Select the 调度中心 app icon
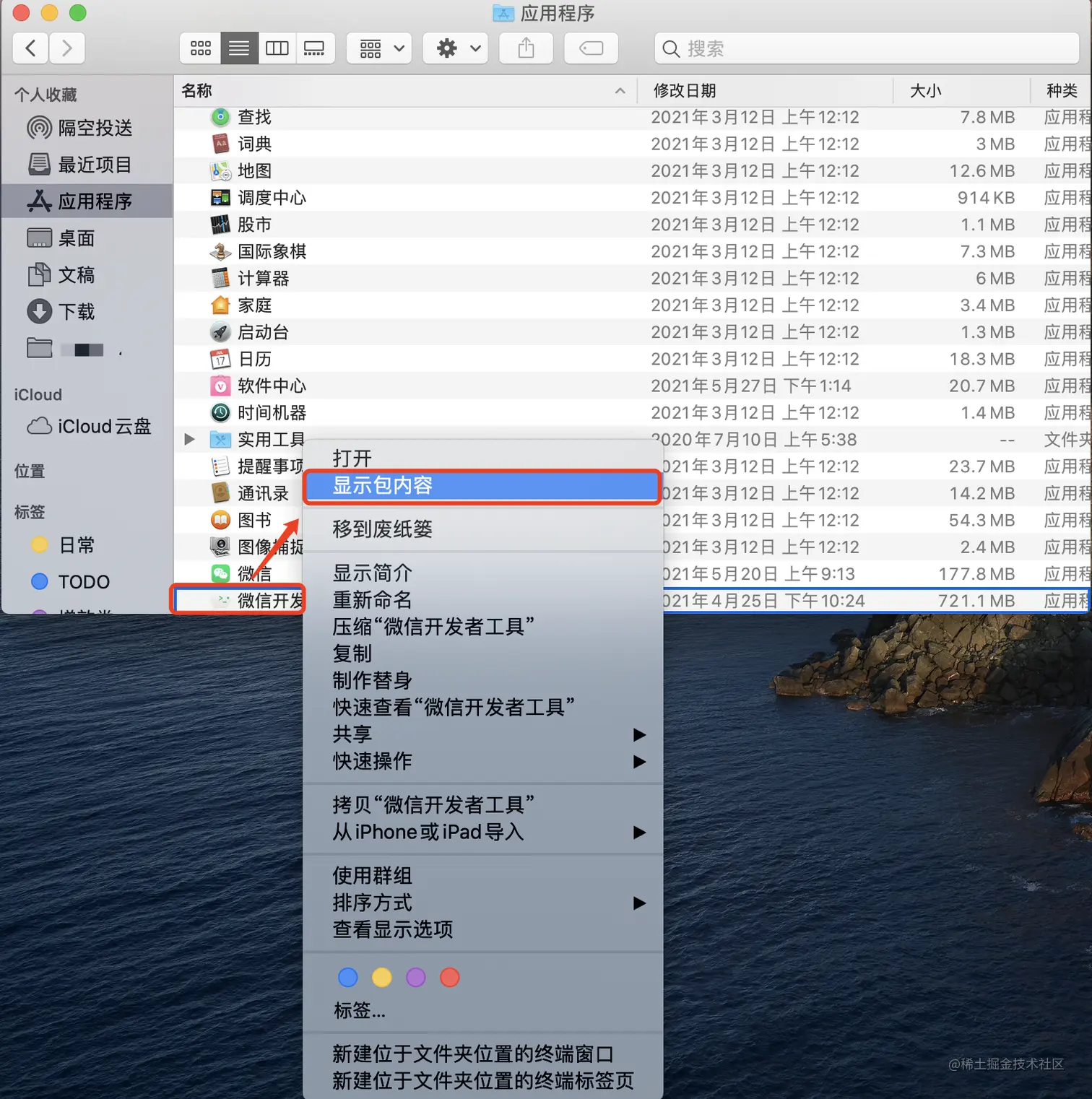The image size is (1092, 1099). coord(220,197)
